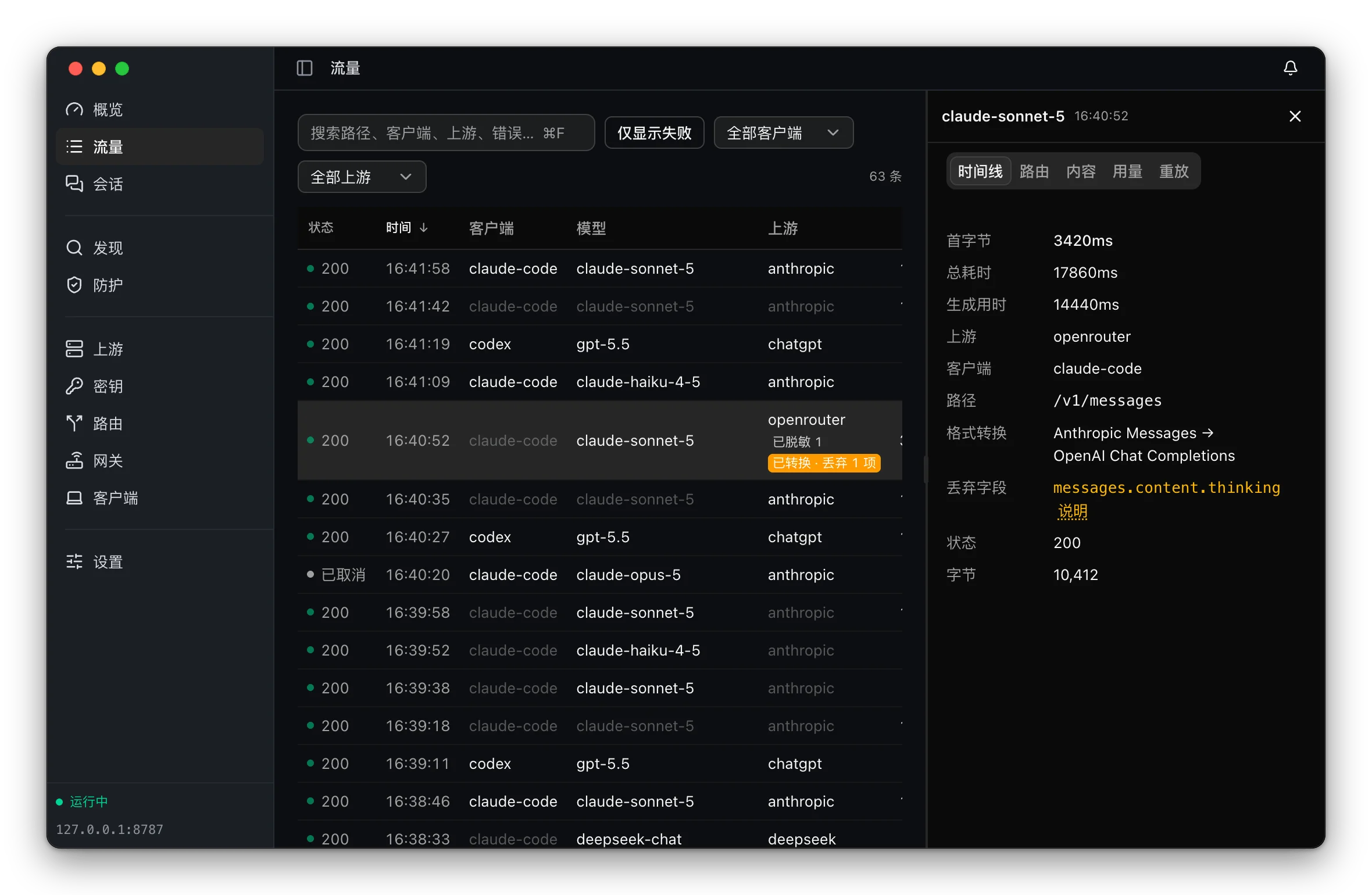The width and height of the screenshot is (1372, 895).
Task: Click the protection shield icon
Action: click(x=74, y=285)
